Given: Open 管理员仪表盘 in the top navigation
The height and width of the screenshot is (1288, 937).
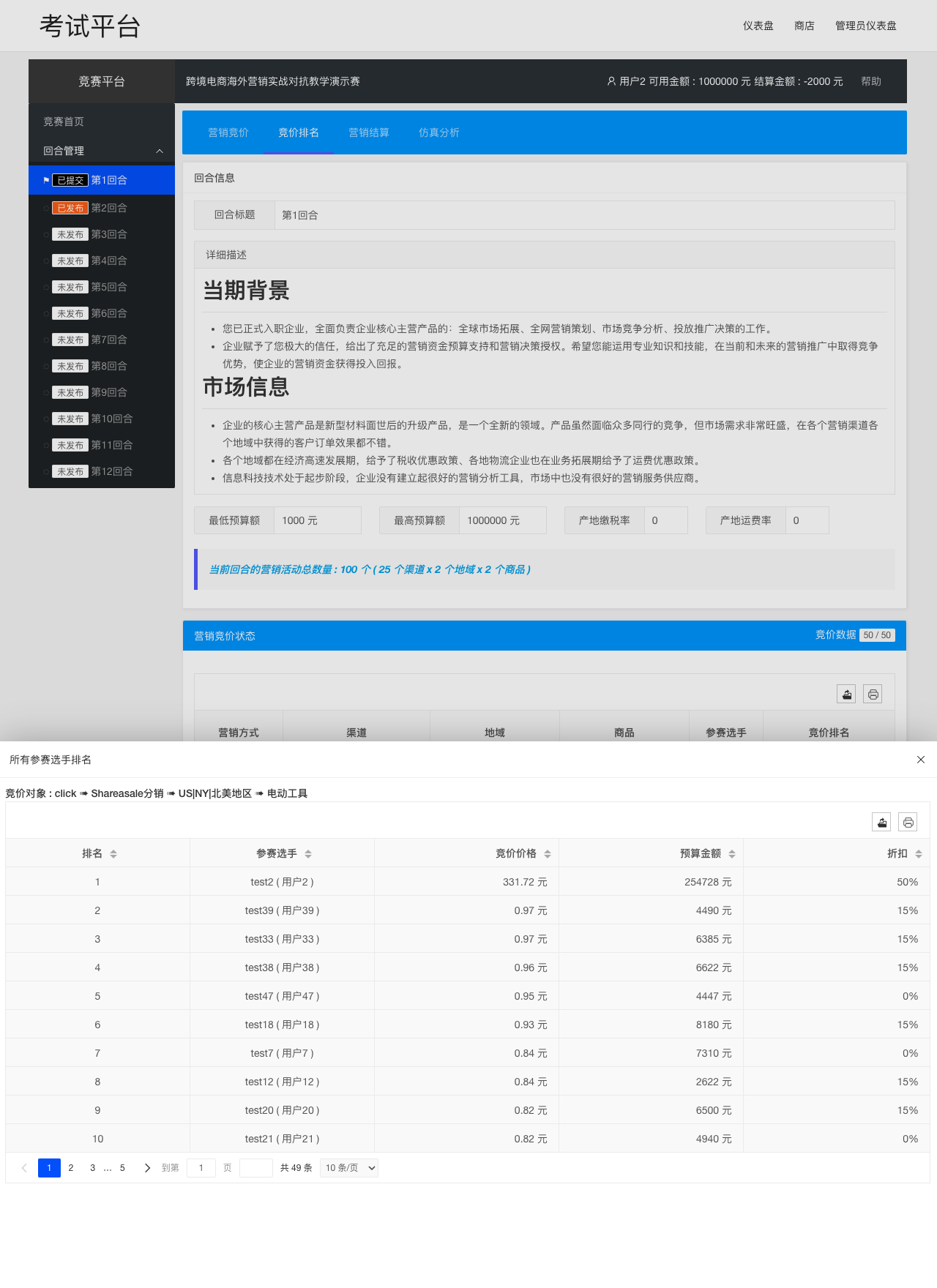Looking at the screenshot, I should [866, 26].
